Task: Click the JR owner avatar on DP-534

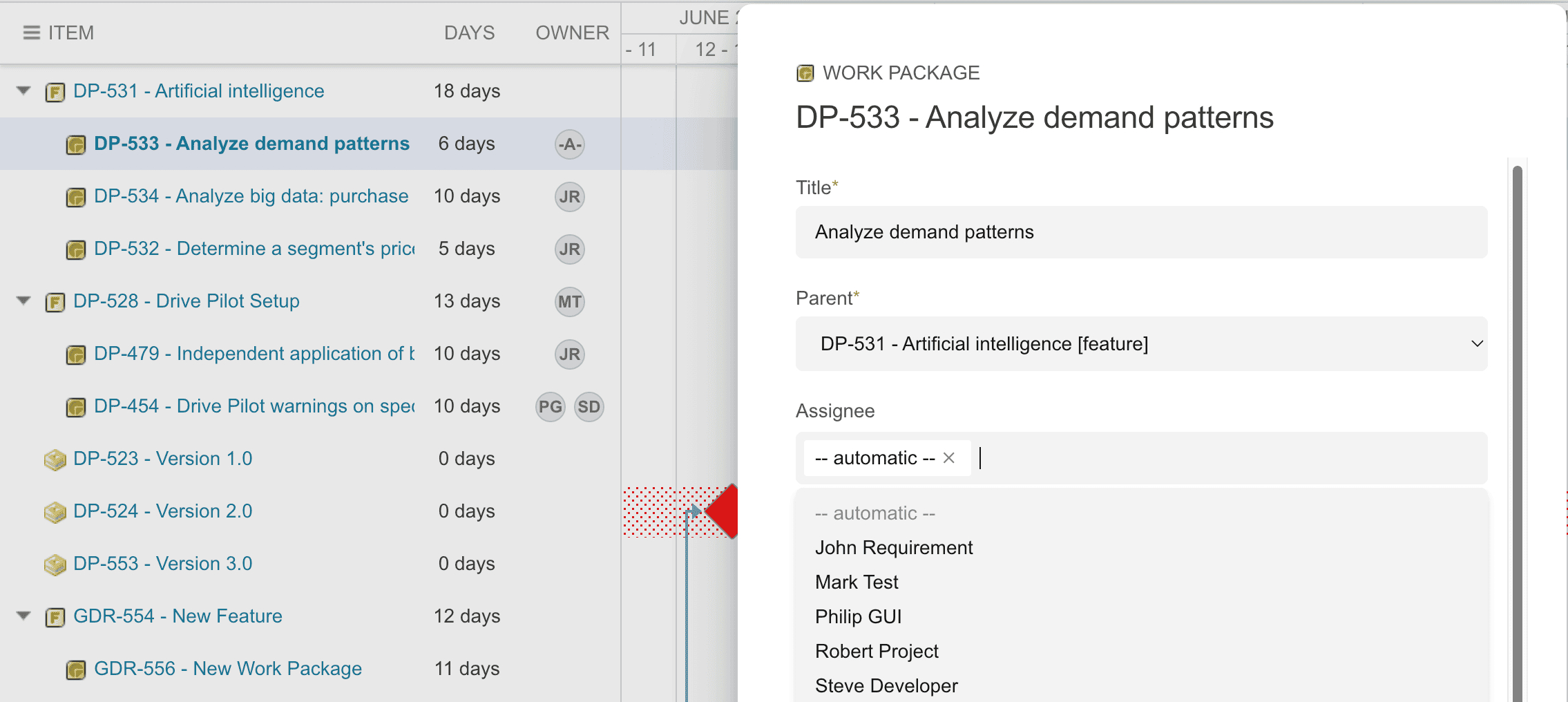Action: 570,197
